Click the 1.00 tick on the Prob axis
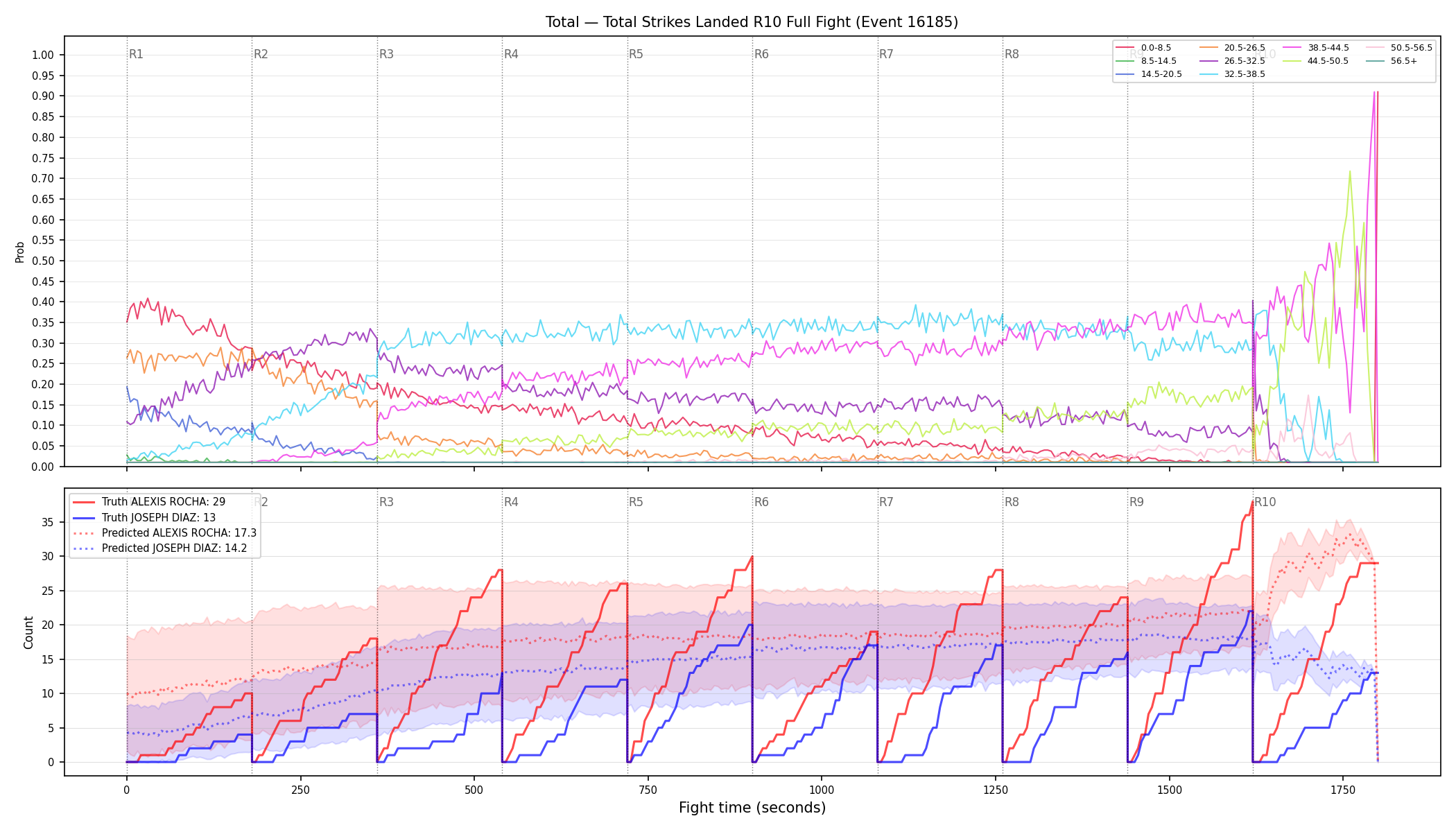Image resolution: width=1456 pixels, height=832 pixels. click(x=43, y=55)
